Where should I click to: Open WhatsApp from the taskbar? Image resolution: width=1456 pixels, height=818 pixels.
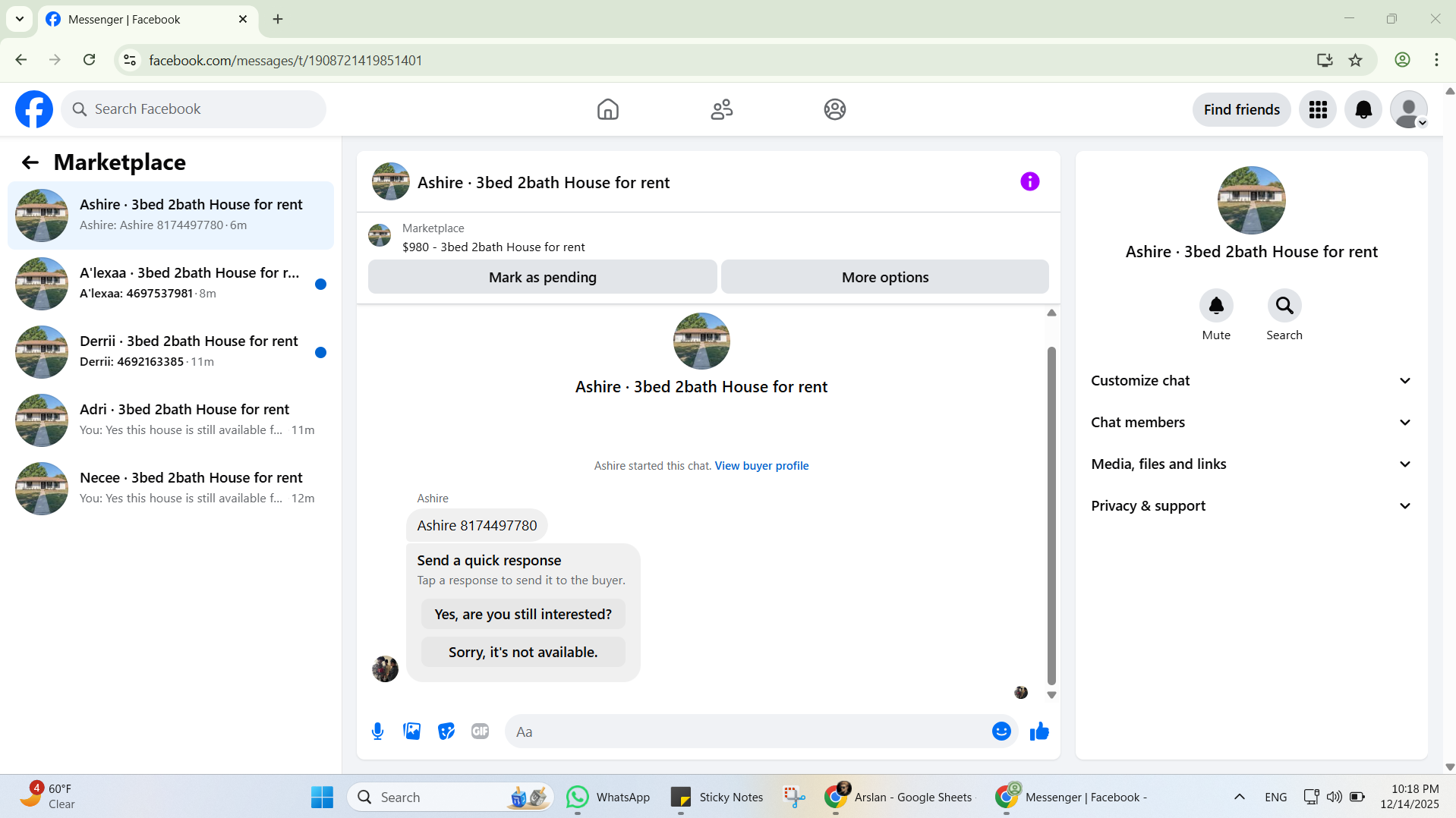(x=608, y=797)
